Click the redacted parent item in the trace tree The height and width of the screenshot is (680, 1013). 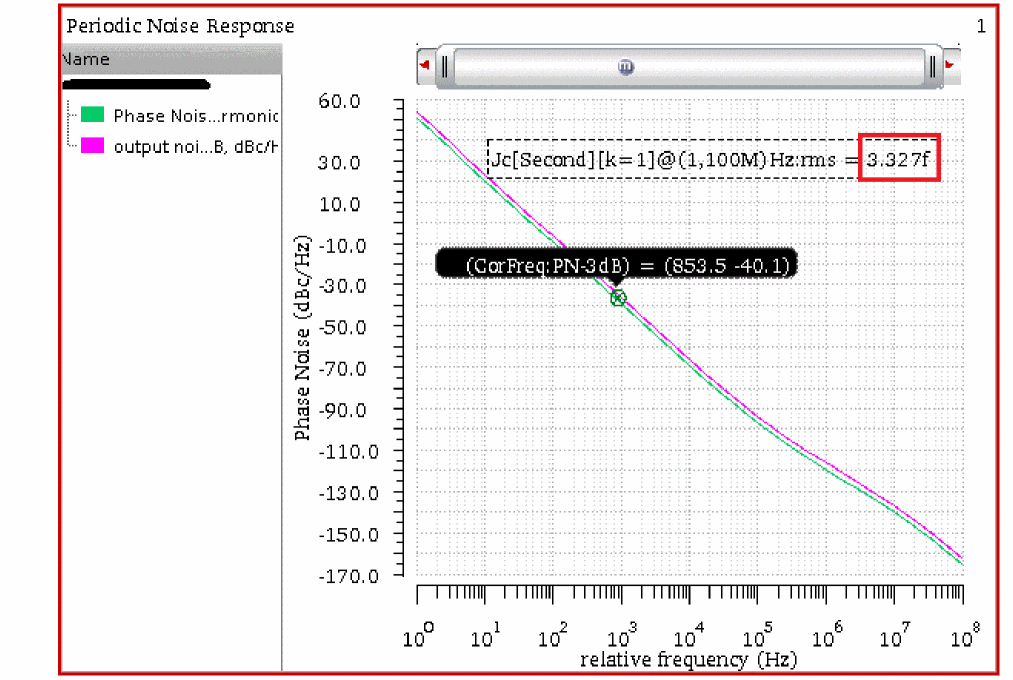(x=136, y=85)
